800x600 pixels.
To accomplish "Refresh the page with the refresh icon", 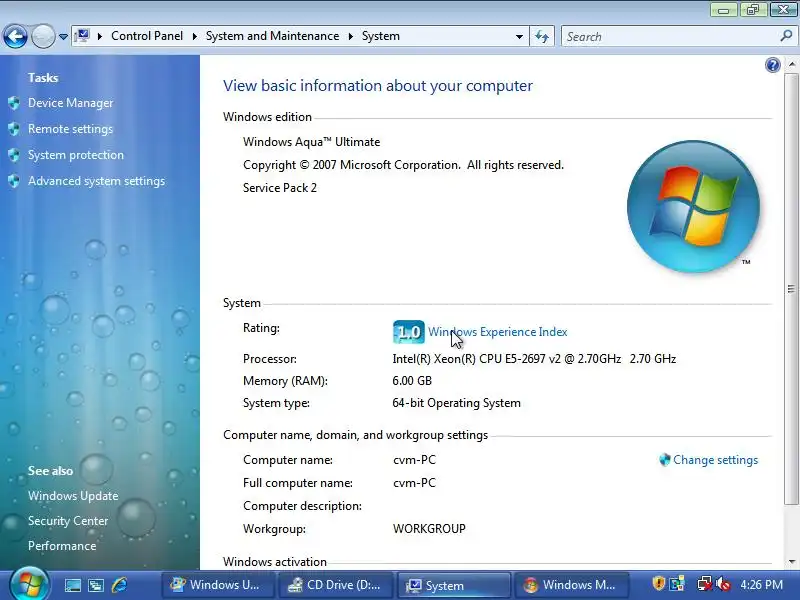I will [x=542, y=36].
